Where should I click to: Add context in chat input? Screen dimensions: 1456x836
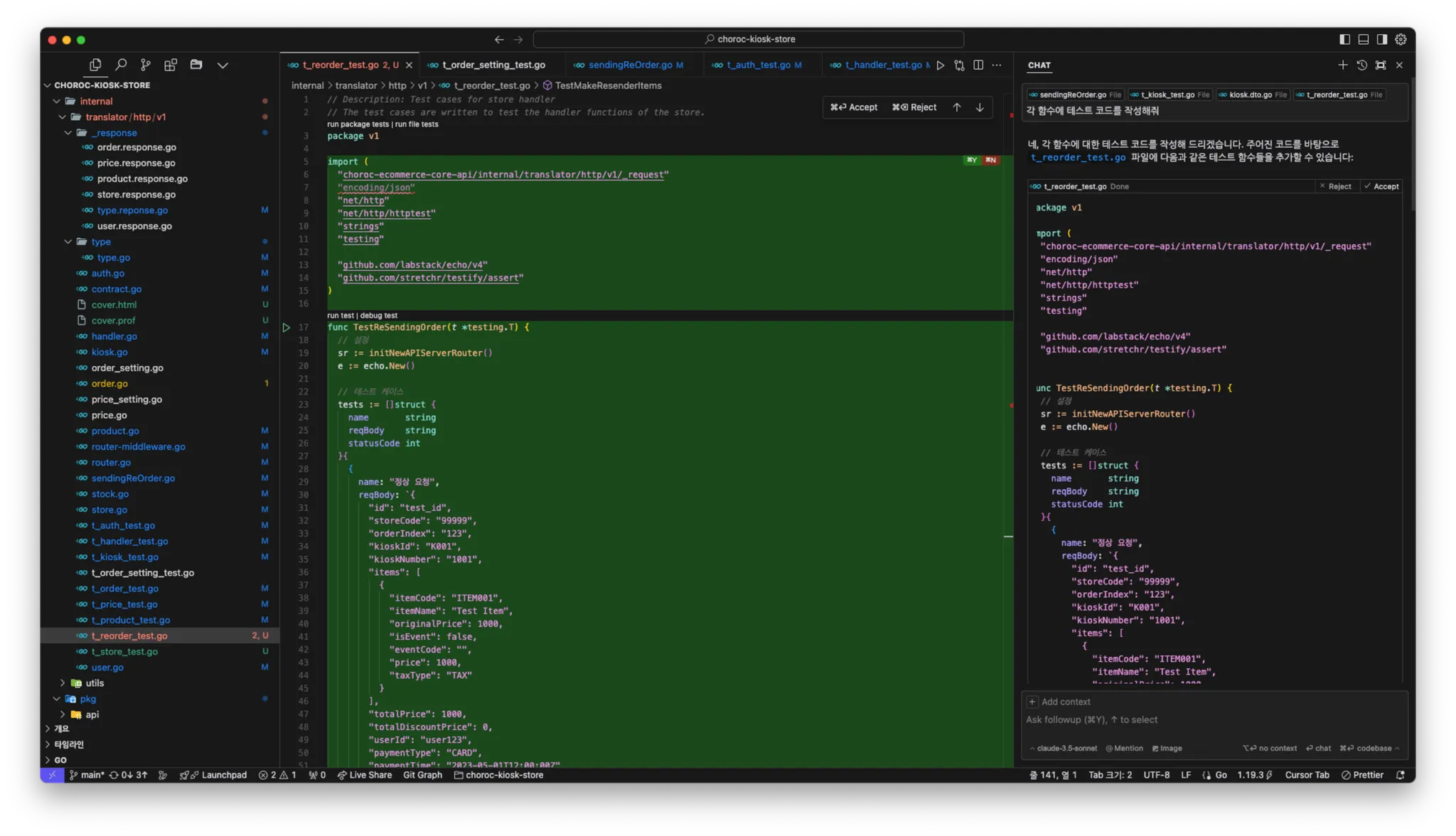pos(1059,702)
